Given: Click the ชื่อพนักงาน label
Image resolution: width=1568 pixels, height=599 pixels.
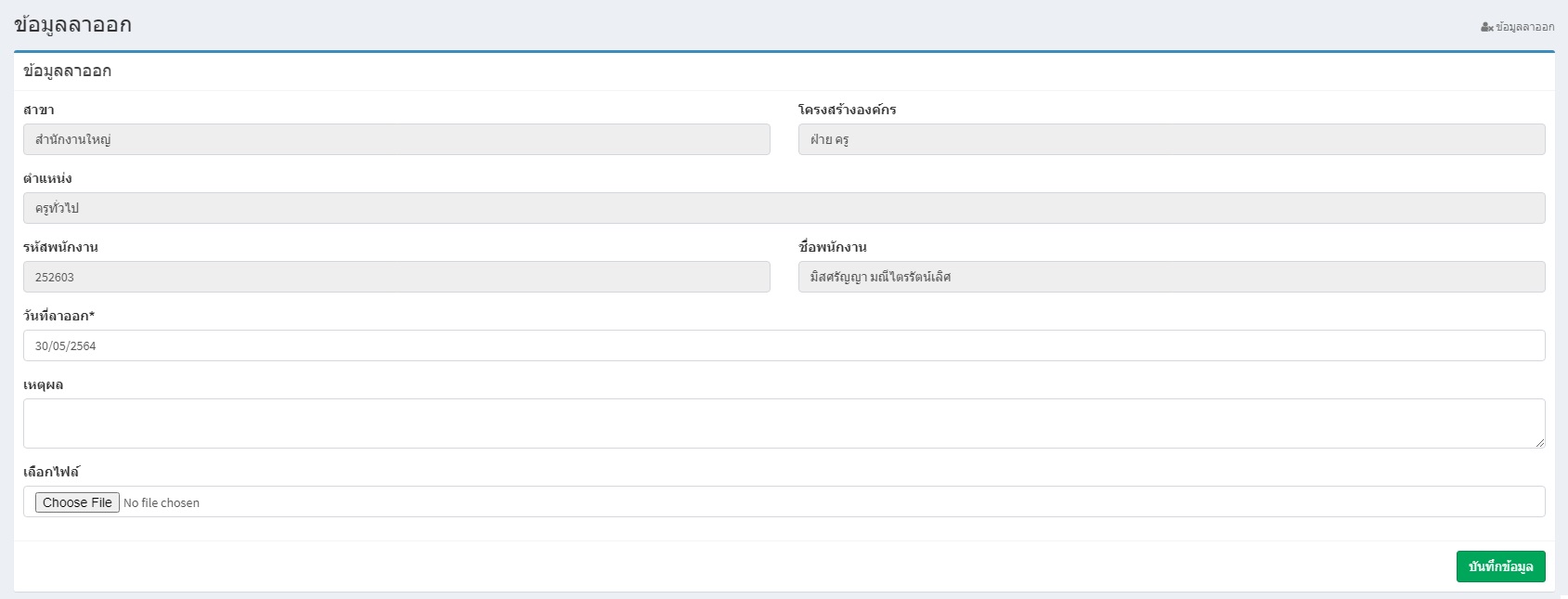Looking at the screenshot, I should click(x=833, y=247).
